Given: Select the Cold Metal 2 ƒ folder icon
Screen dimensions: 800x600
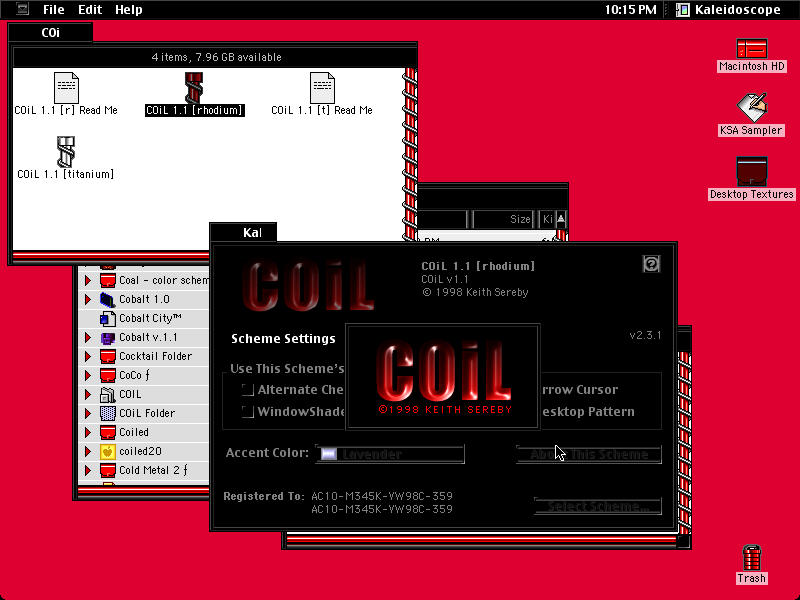Looking at the screenshot, I should pyautogui.click(x=108, y=470).
